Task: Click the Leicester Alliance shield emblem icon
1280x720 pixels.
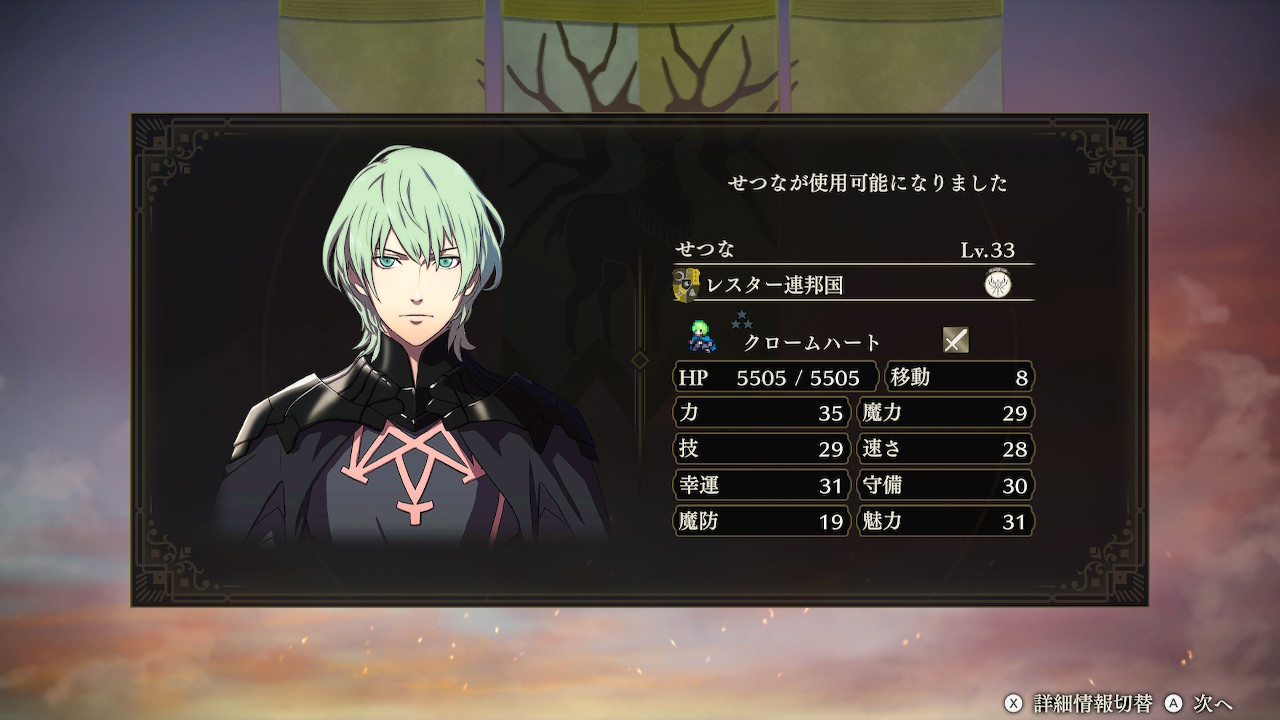Action: coord(686,285)
